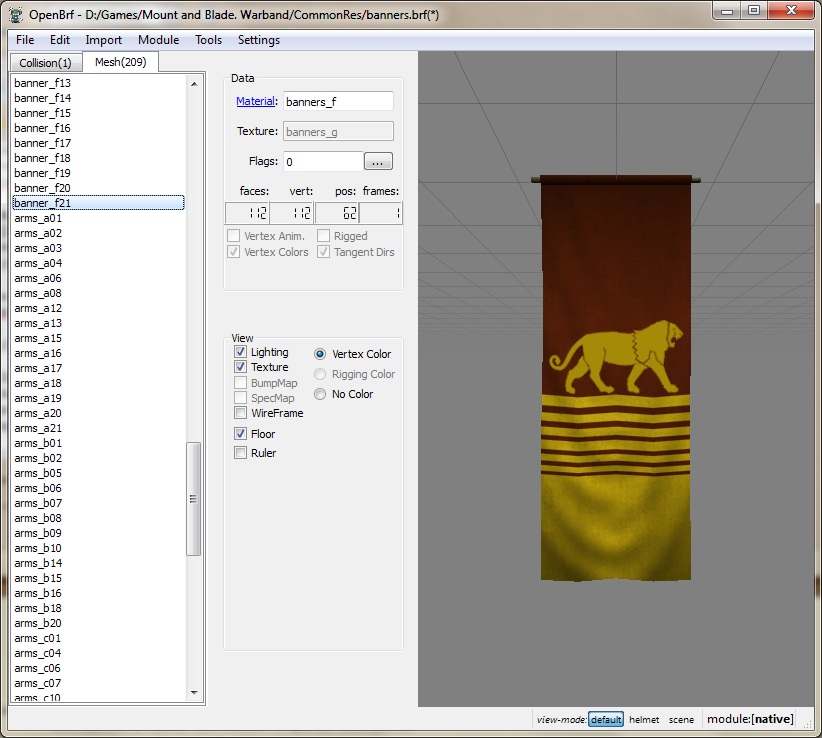The image size is (822, 738).
Task: Select mesh banner_f13
Action: click(x=99, y=83)
